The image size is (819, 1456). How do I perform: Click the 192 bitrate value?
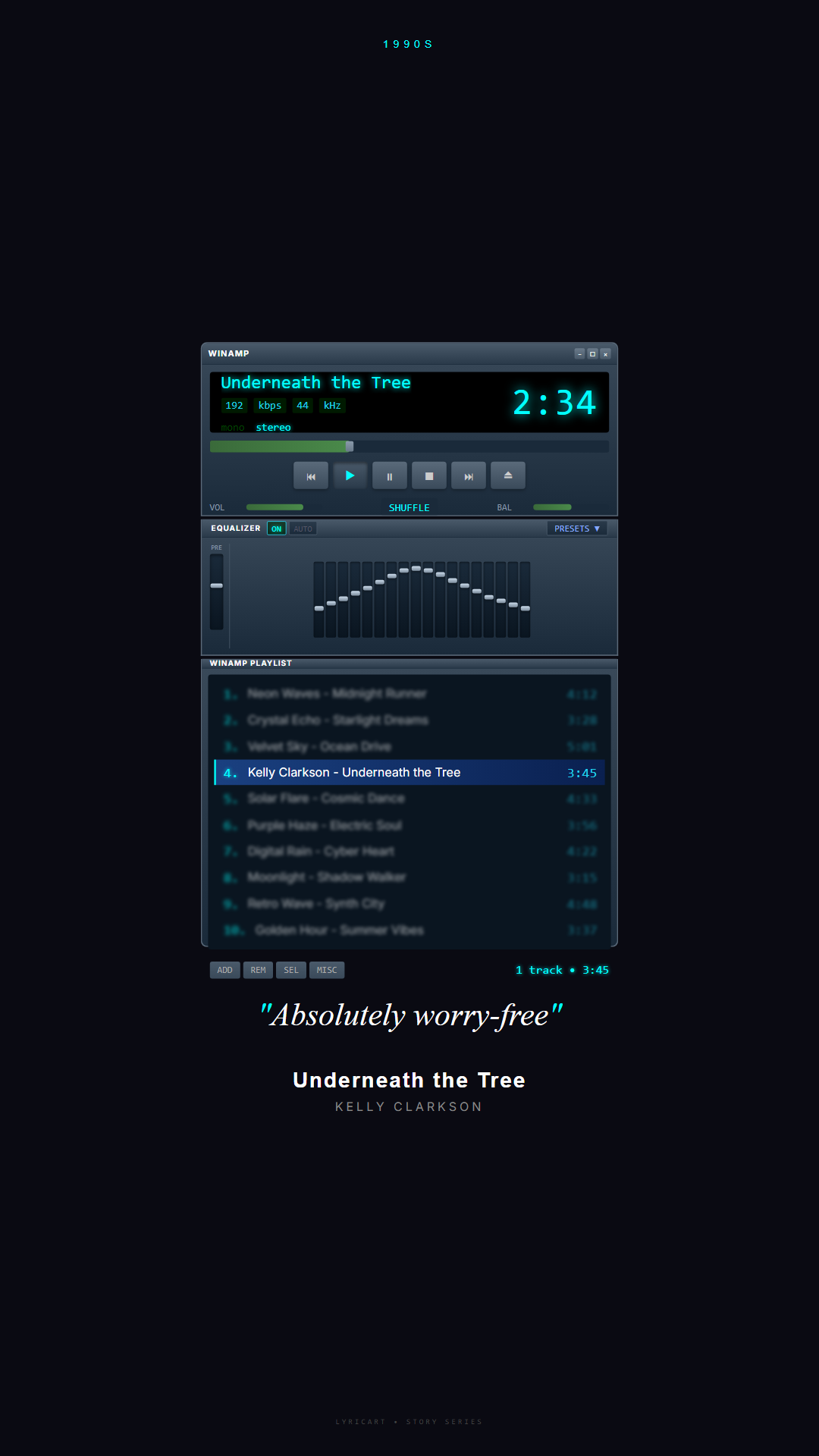pos(234,406)
